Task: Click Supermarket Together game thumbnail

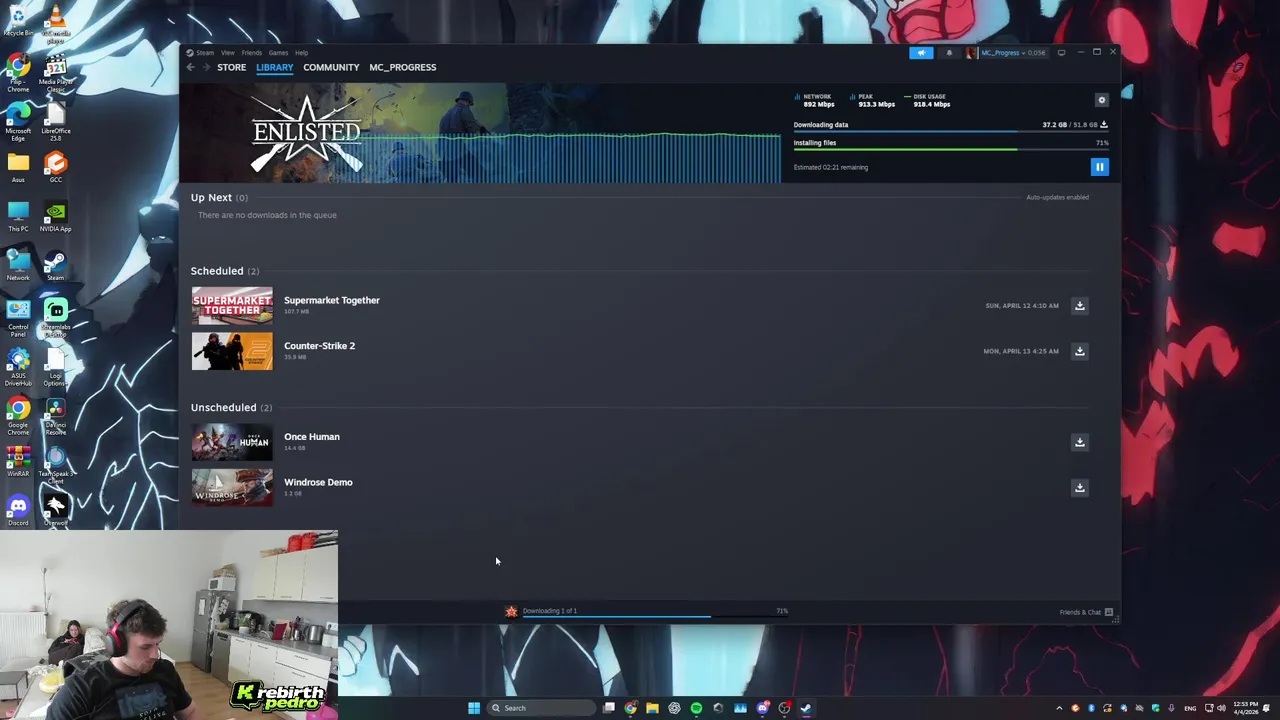Action: click(232, 306)
